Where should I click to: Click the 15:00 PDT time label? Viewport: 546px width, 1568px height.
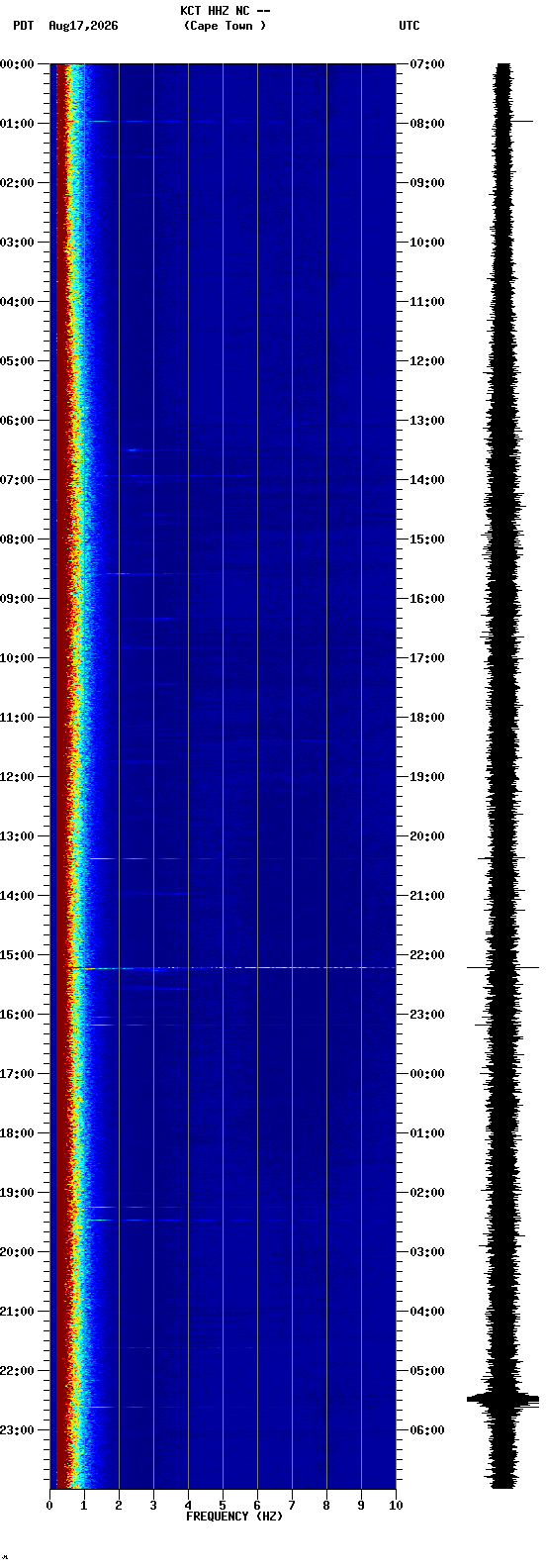click(17, 955)
